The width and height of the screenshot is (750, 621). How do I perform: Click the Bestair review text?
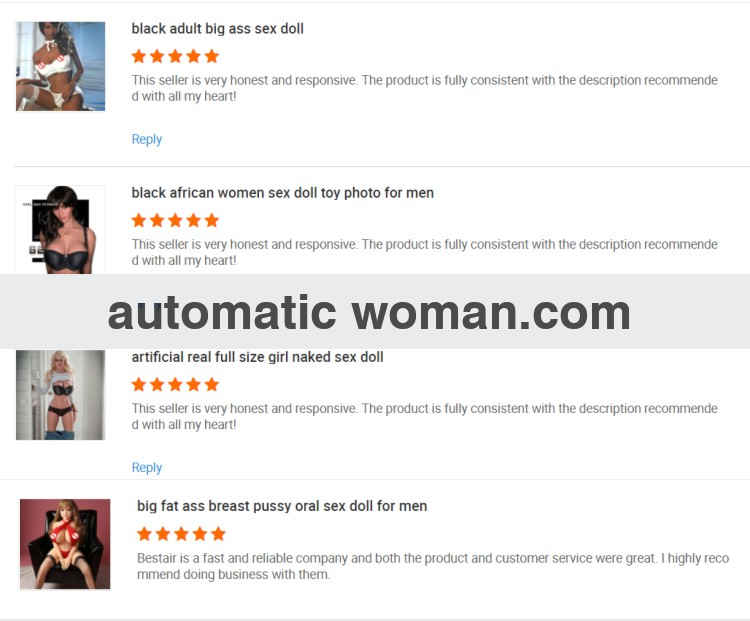click(433, 566)
